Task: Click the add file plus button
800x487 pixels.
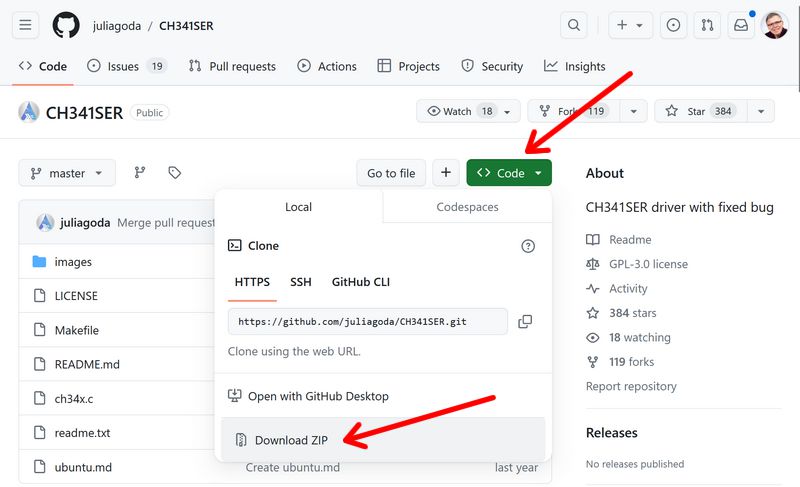Action: pos(446,173)
